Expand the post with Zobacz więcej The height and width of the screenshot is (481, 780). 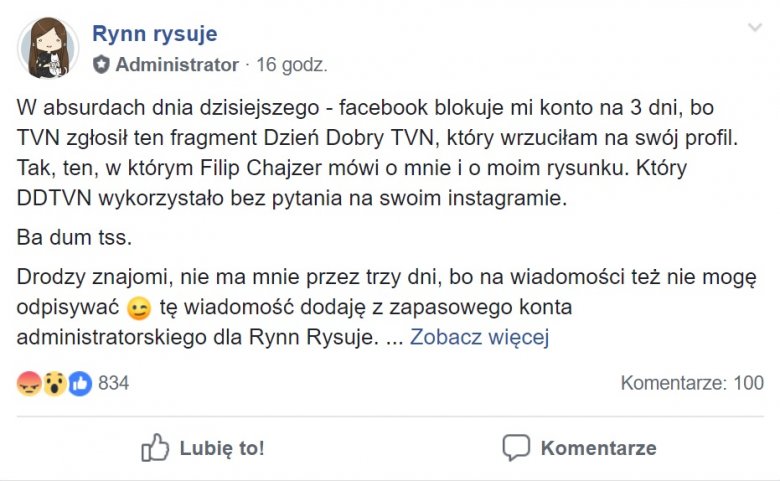tap(479, 337)
